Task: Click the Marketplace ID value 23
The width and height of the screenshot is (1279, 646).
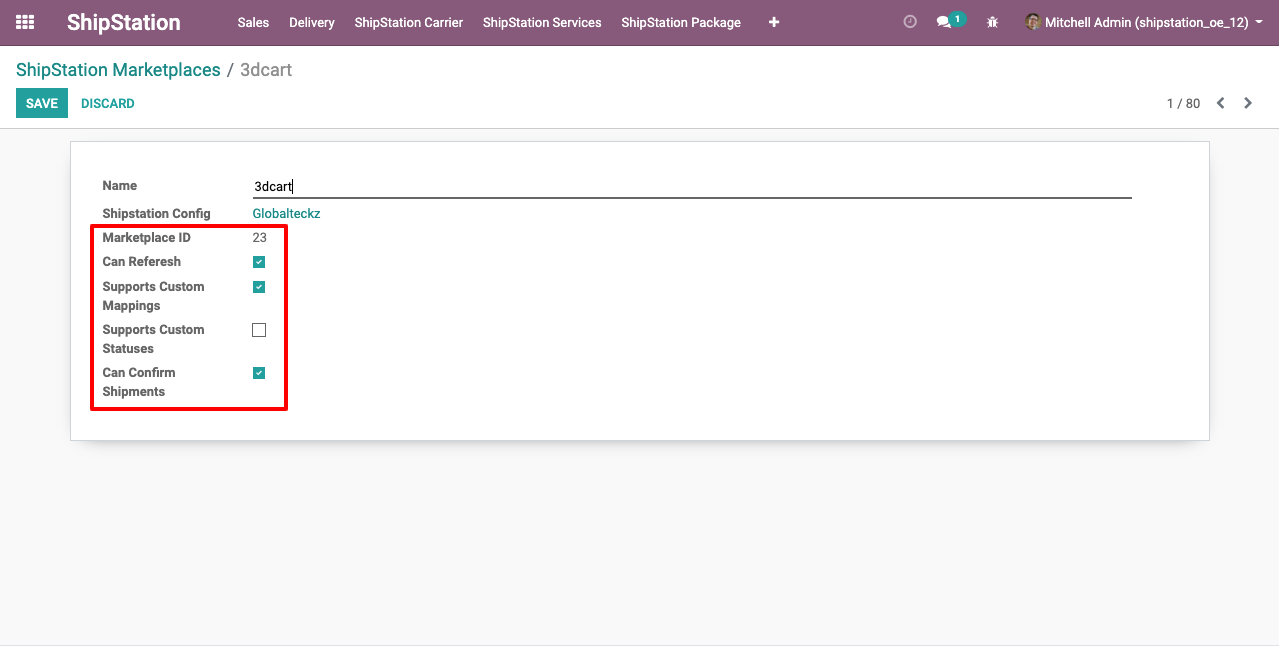Action: click(x=260, y=238)
